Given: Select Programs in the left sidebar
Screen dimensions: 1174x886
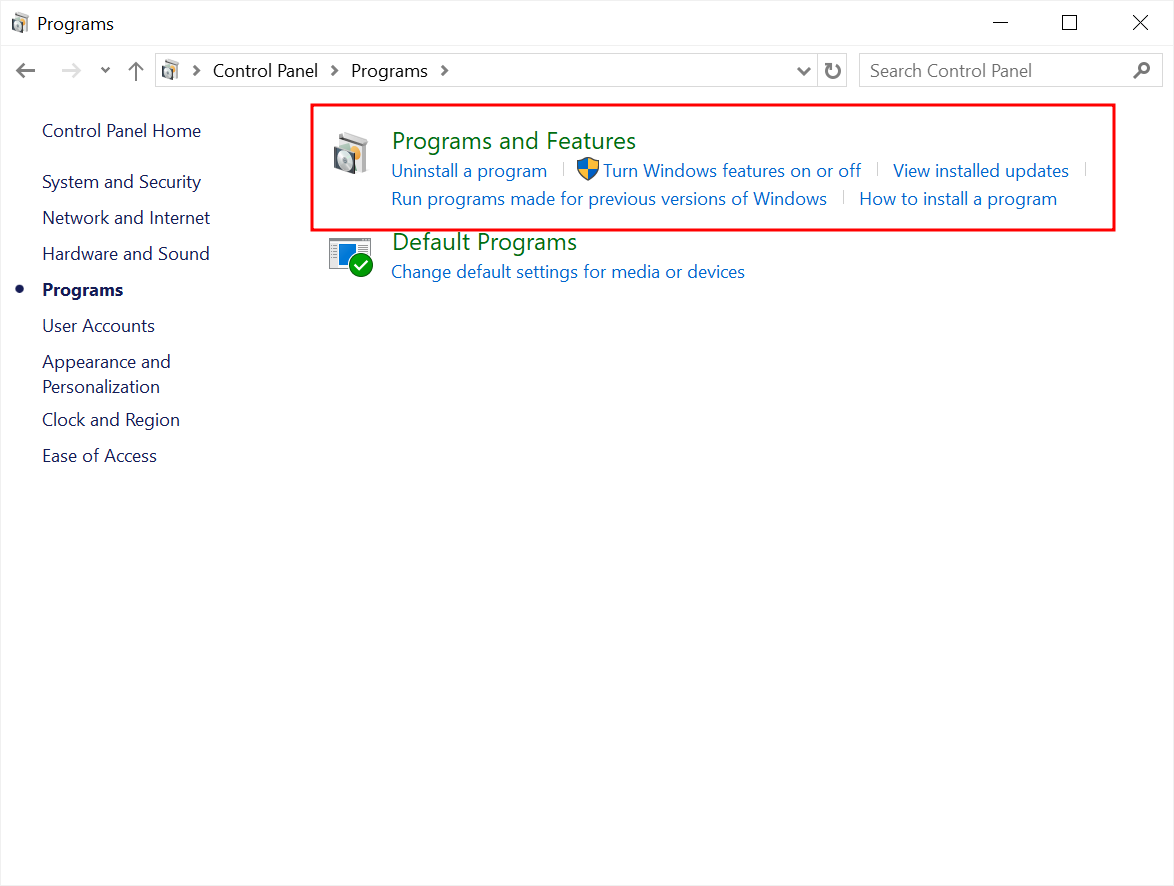Looking at the screenshot, I should [82, 290].
